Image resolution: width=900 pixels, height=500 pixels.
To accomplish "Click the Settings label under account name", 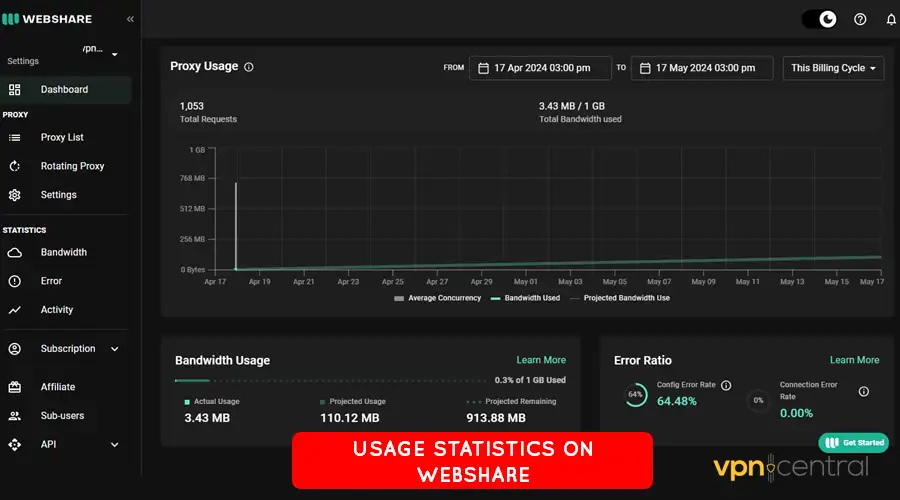I will (x=23, y=61).
